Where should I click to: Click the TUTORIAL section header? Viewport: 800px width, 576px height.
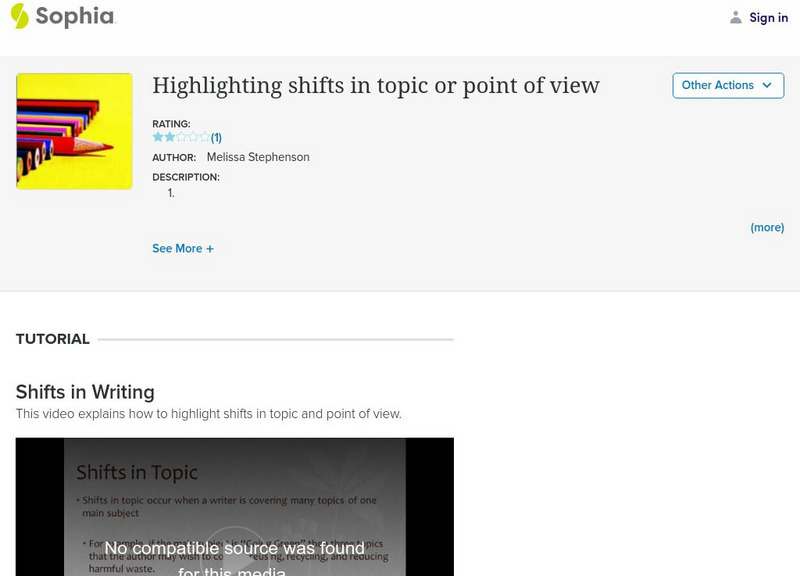[53, 339]
